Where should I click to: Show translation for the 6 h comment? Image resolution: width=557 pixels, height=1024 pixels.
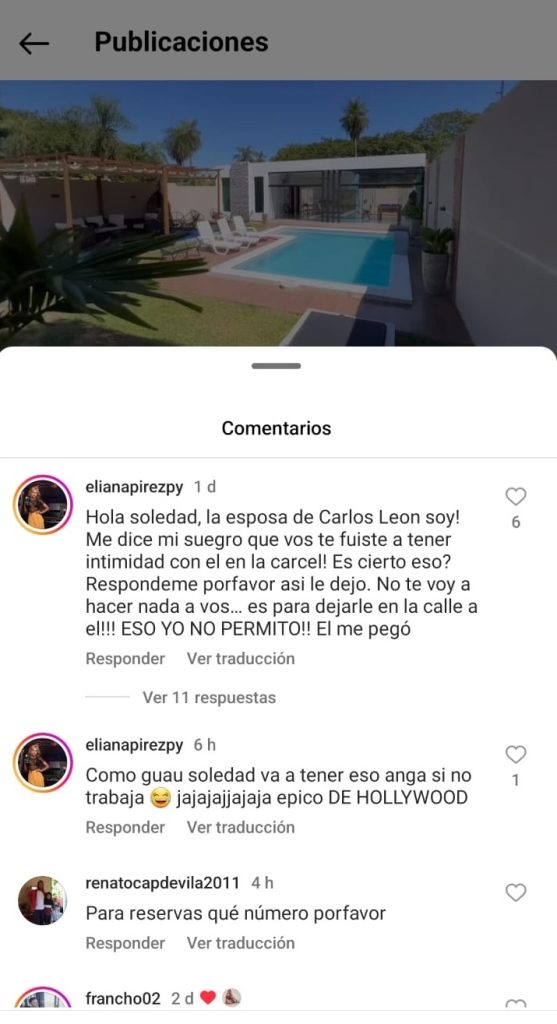coord(241,827)
